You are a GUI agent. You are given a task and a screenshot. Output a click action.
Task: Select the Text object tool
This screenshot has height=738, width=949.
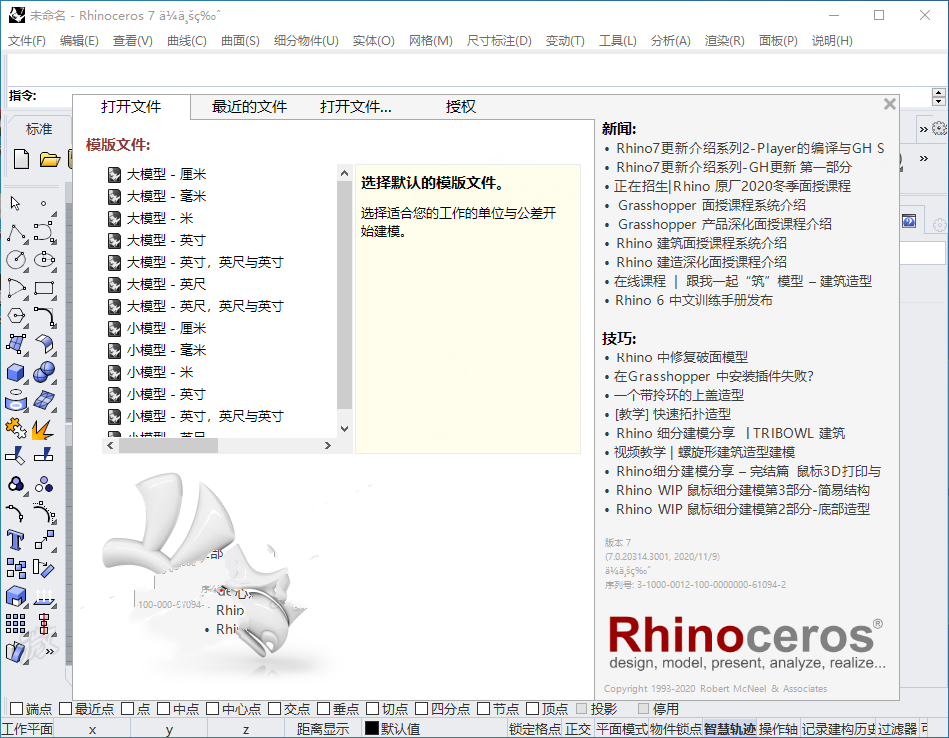coord(16,540)
